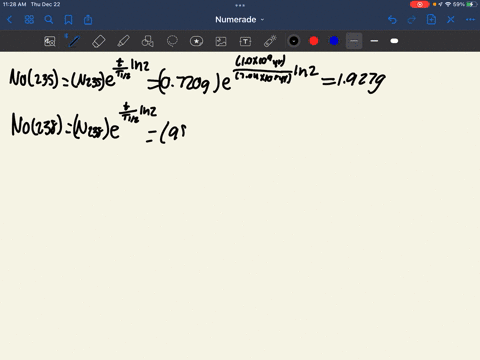Choose the blue pen color
This screenshot has width=480, height=360.
click(x=334, y=41)
